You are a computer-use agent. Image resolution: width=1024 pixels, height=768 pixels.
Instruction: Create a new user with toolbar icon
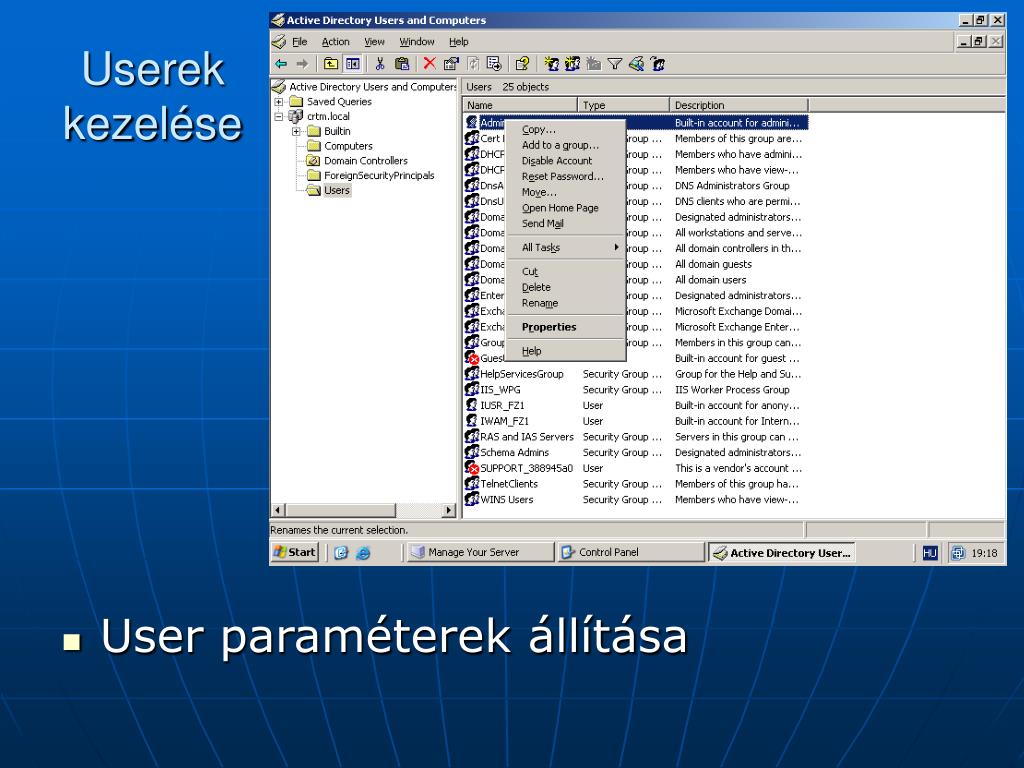click(552, 64)
